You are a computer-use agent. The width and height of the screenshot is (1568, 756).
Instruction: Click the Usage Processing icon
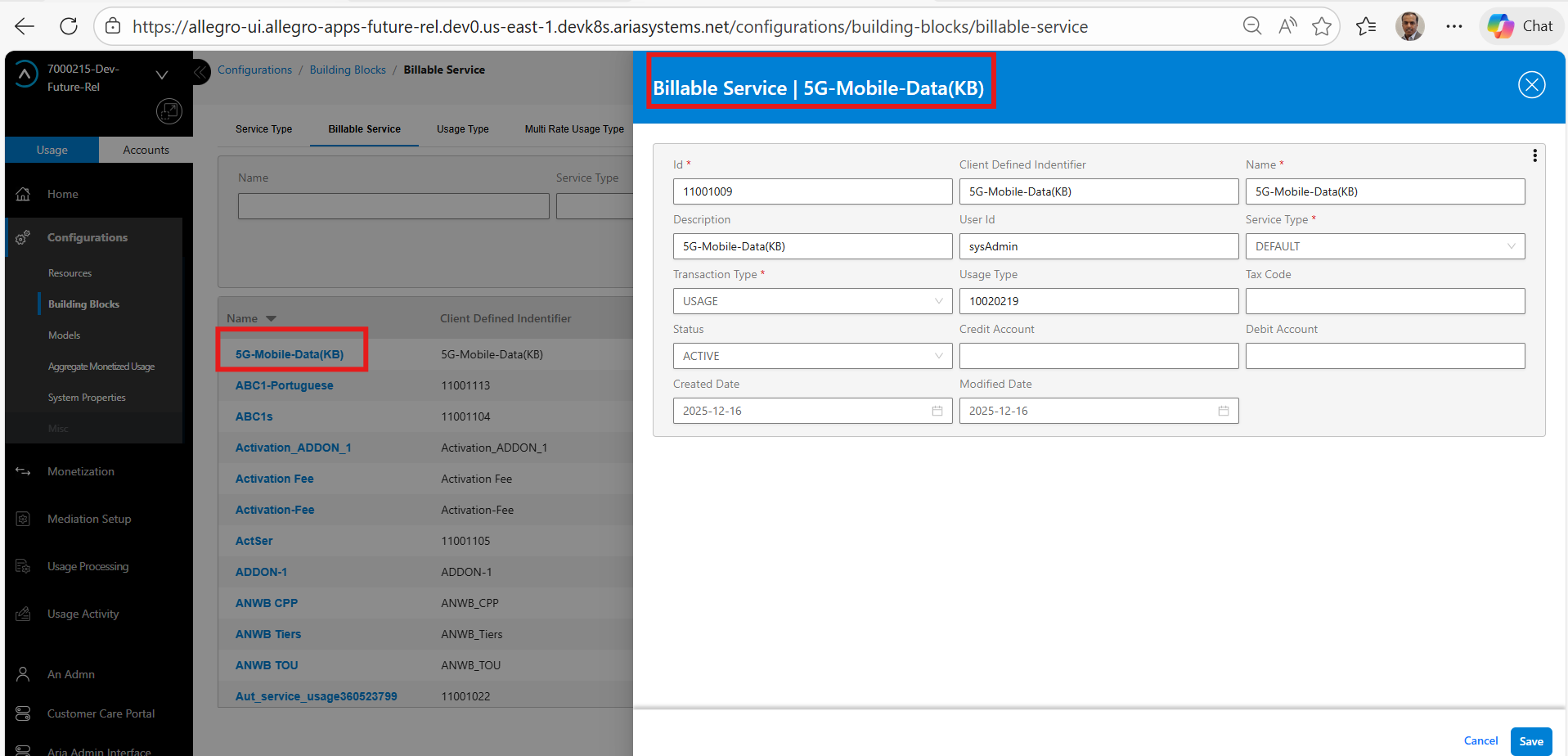pos(22,566)
